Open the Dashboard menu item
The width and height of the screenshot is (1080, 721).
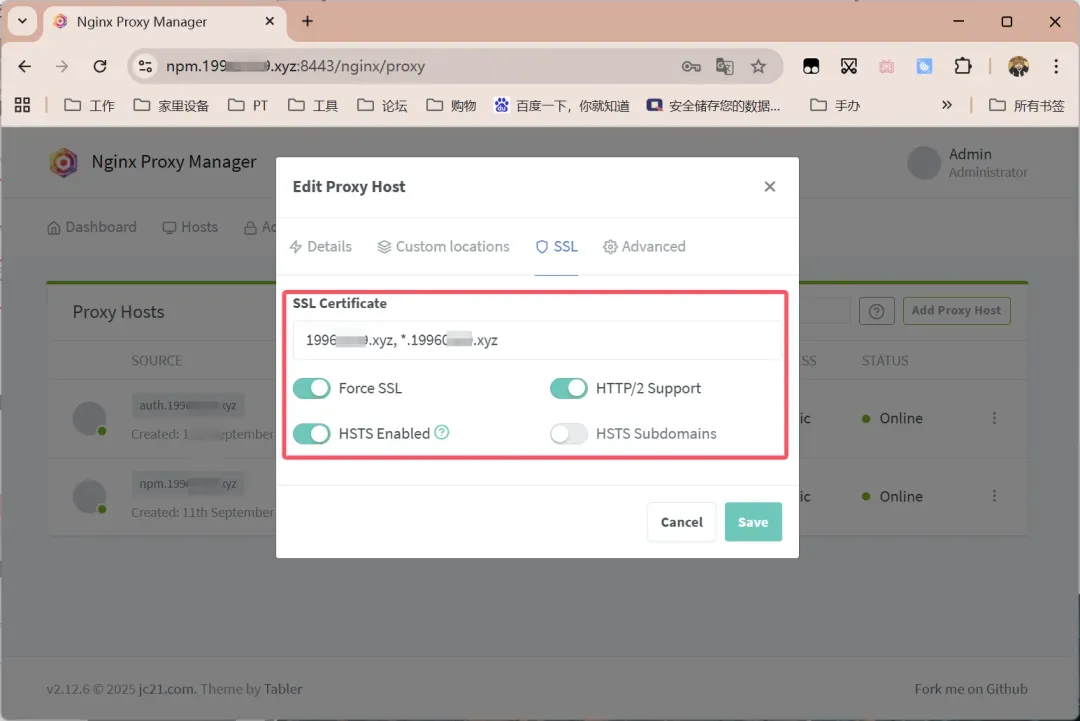[92, 227]
